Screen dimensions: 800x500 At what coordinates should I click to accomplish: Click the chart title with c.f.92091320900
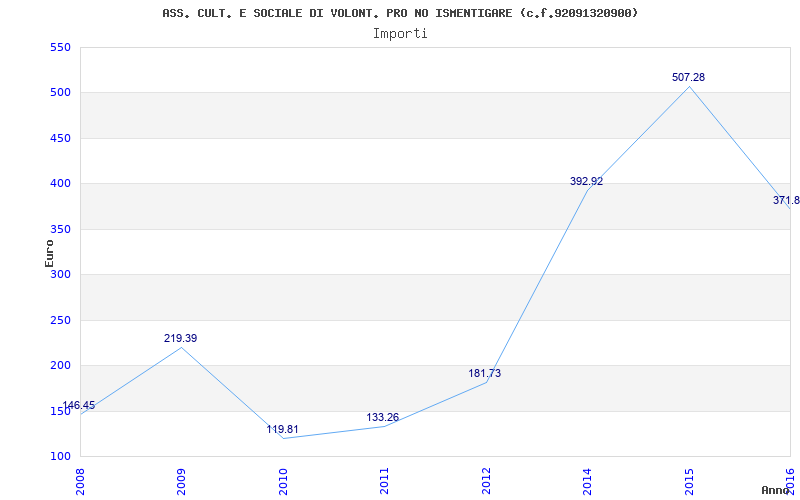point(400,13)
